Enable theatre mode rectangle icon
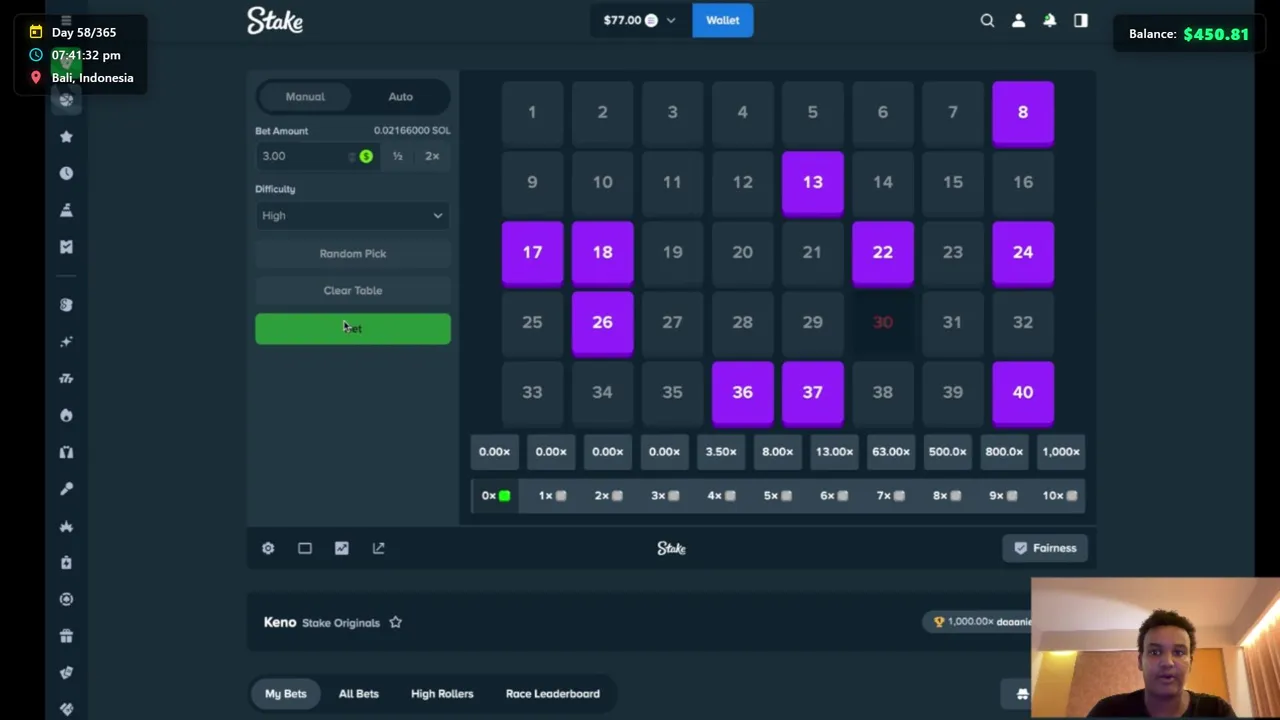This screenshot has height=720, width=1280. tap(305, 548)
